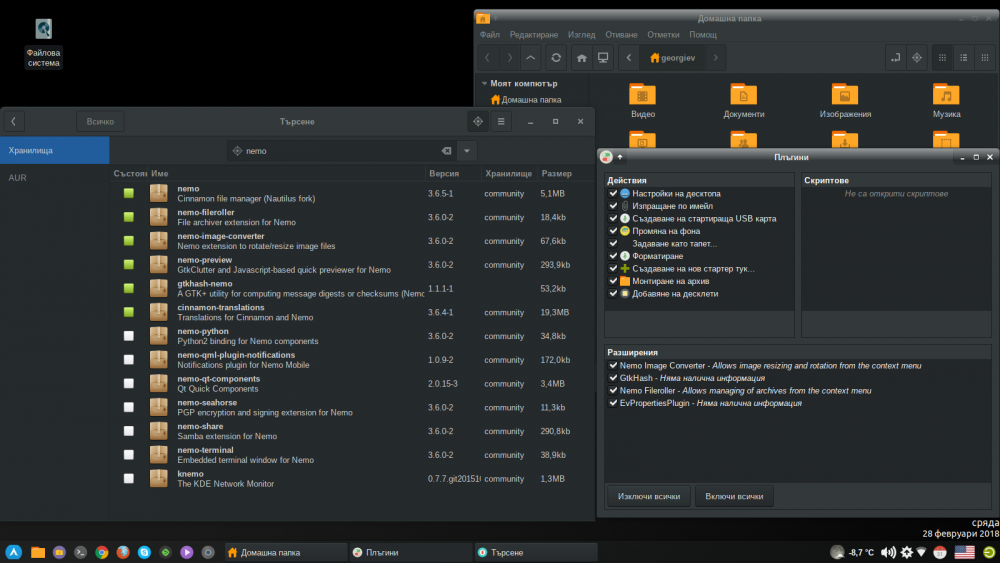Uncheck Настройки на десктопа action
The height and width of the screenshot is (563, 1000).
point(614,193)
